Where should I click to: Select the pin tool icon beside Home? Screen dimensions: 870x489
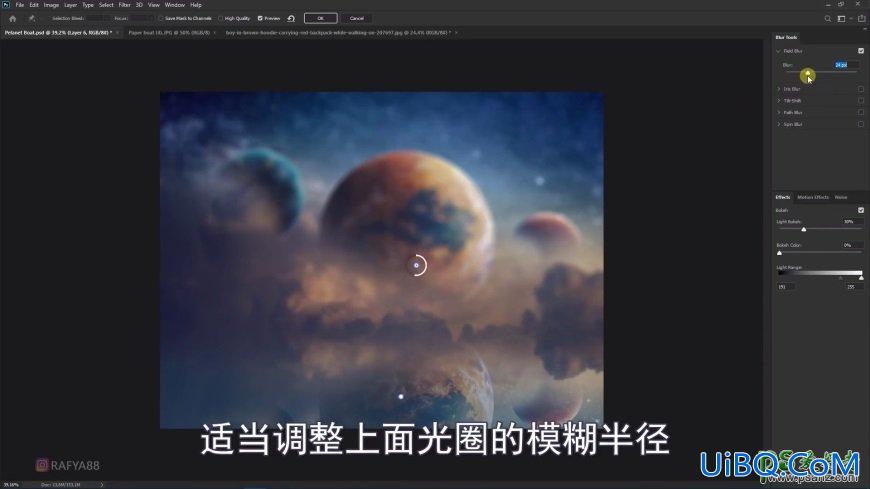32,18
